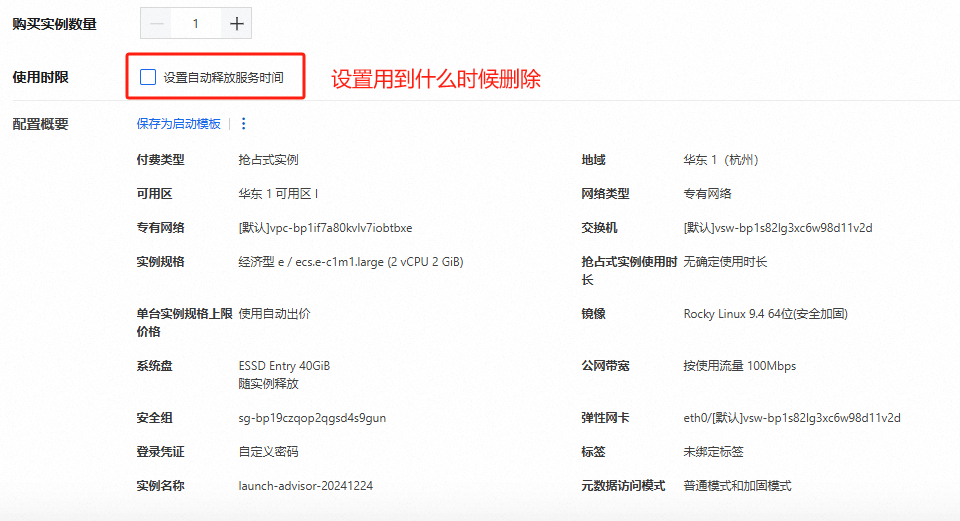Click the 购买实例数量 label
This screenshot has width=960, height=521.
pyautogui.click(x=54, y=24)
